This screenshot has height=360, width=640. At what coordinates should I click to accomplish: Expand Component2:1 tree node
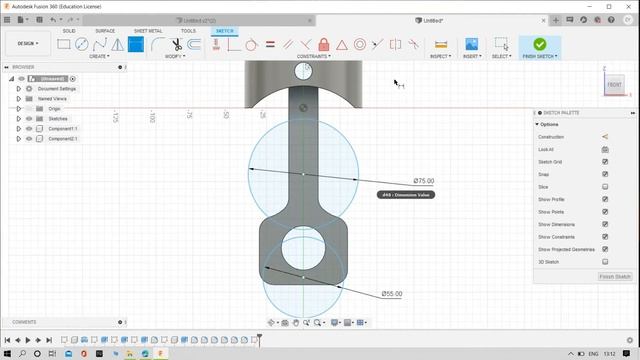pos(18,139)
